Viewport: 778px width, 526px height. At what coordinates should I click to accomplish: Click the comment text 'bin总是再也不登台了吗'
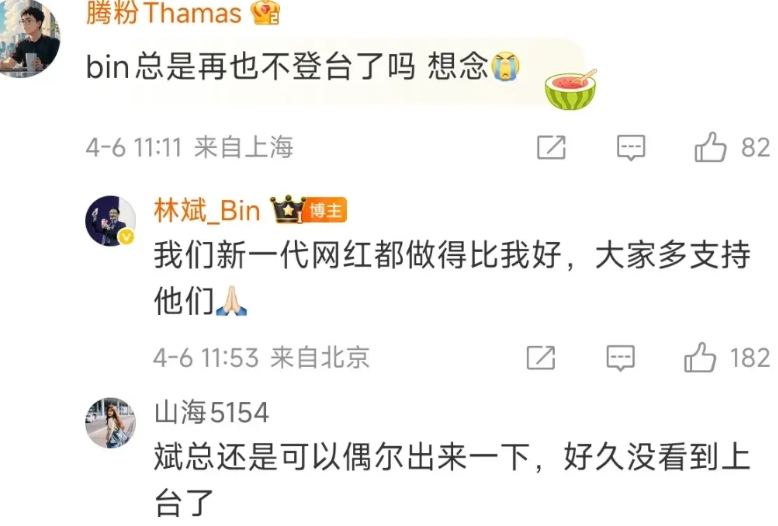251,66
